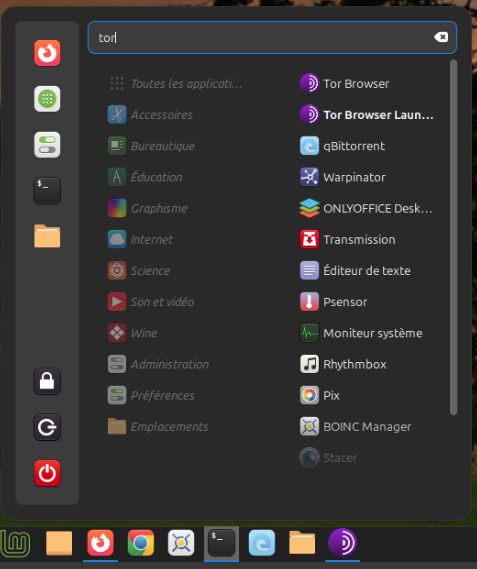Open Moniteur système

[x=361, y=333]
